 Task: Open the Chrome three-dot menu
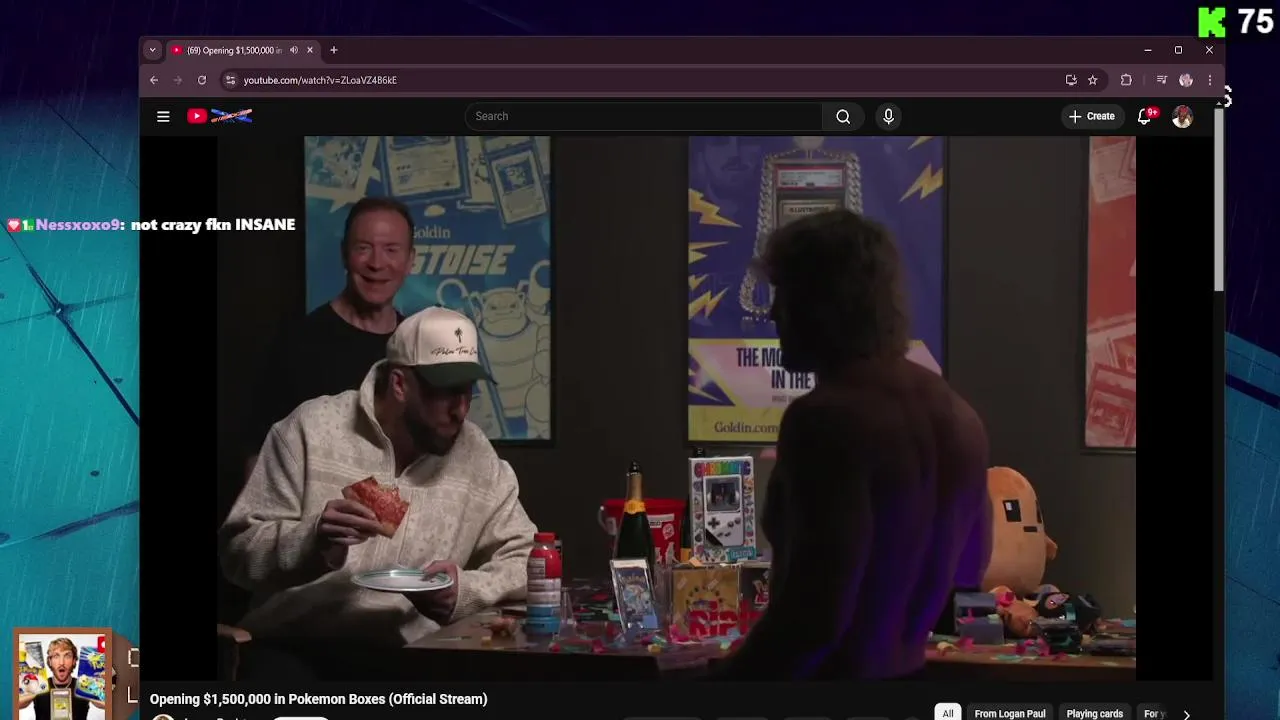pyautogui.click(x=1210, y=80)
